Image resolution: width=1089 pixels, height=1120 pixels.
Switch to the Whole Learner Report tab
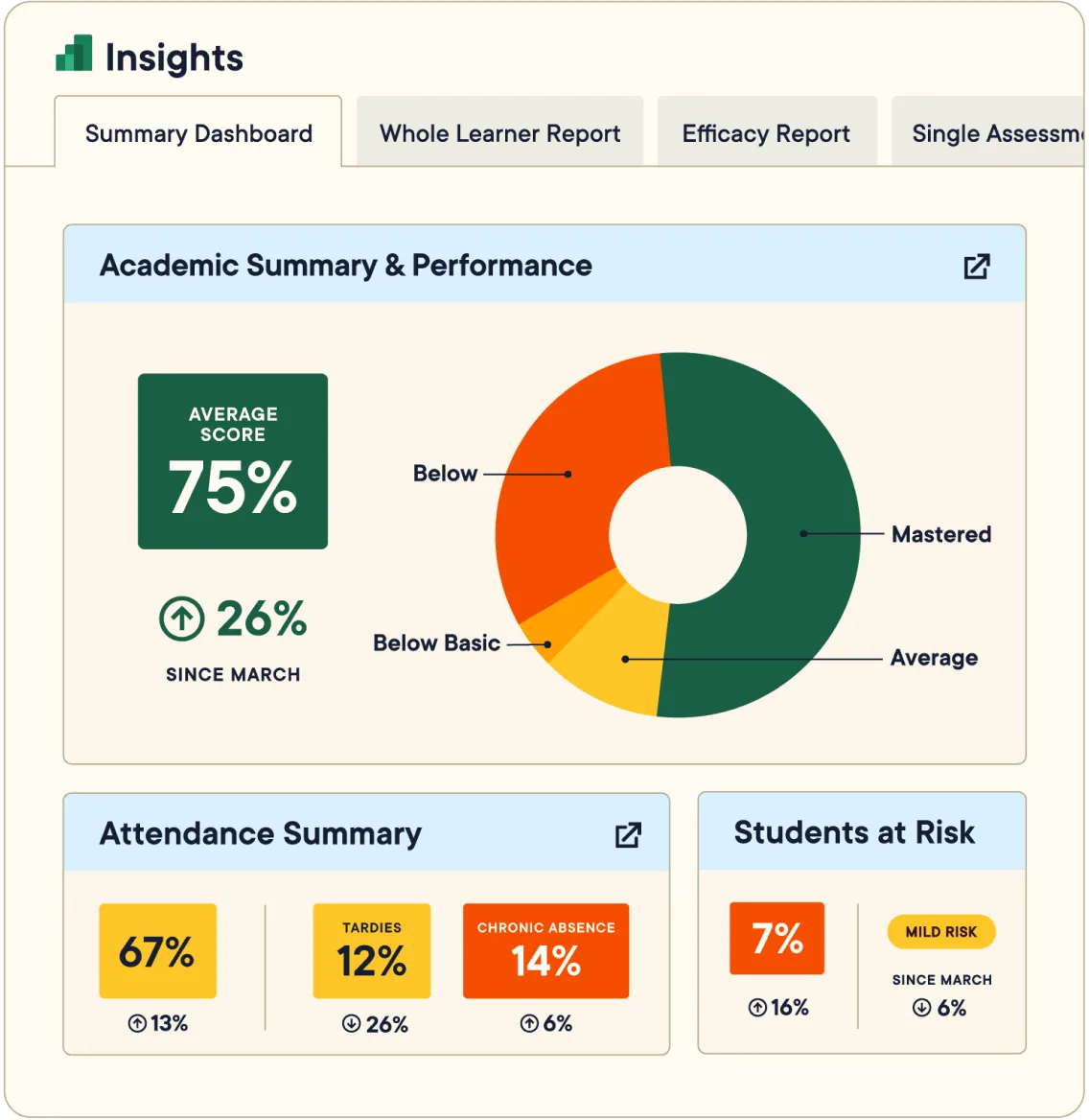pyautogui.click(x=499, y=132)
